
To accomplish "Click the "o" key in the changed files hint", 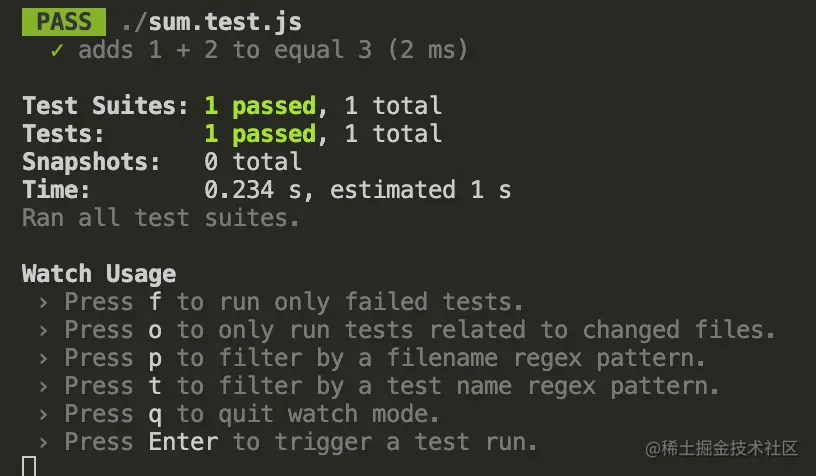I will click(154, 330).
